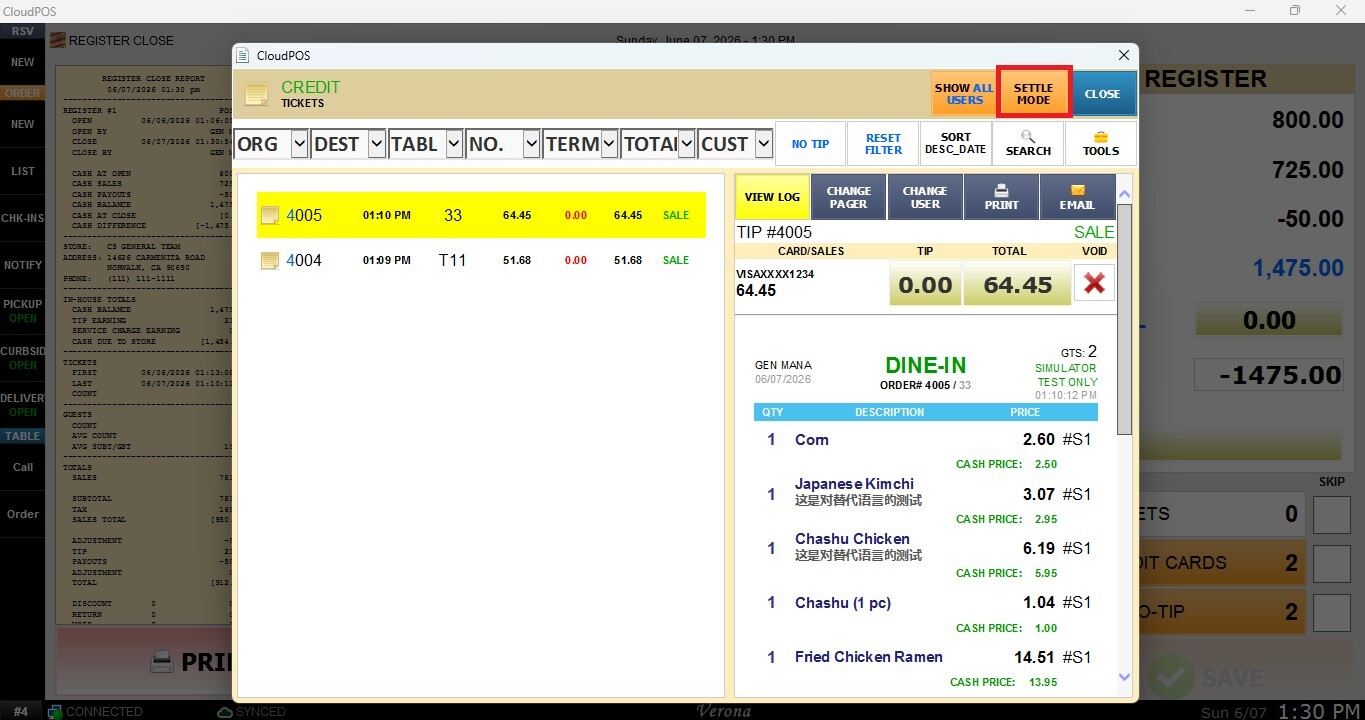Open the ORG filter dropdown
This screenshot has width=1365, height=720.
[x=299, y=145]
